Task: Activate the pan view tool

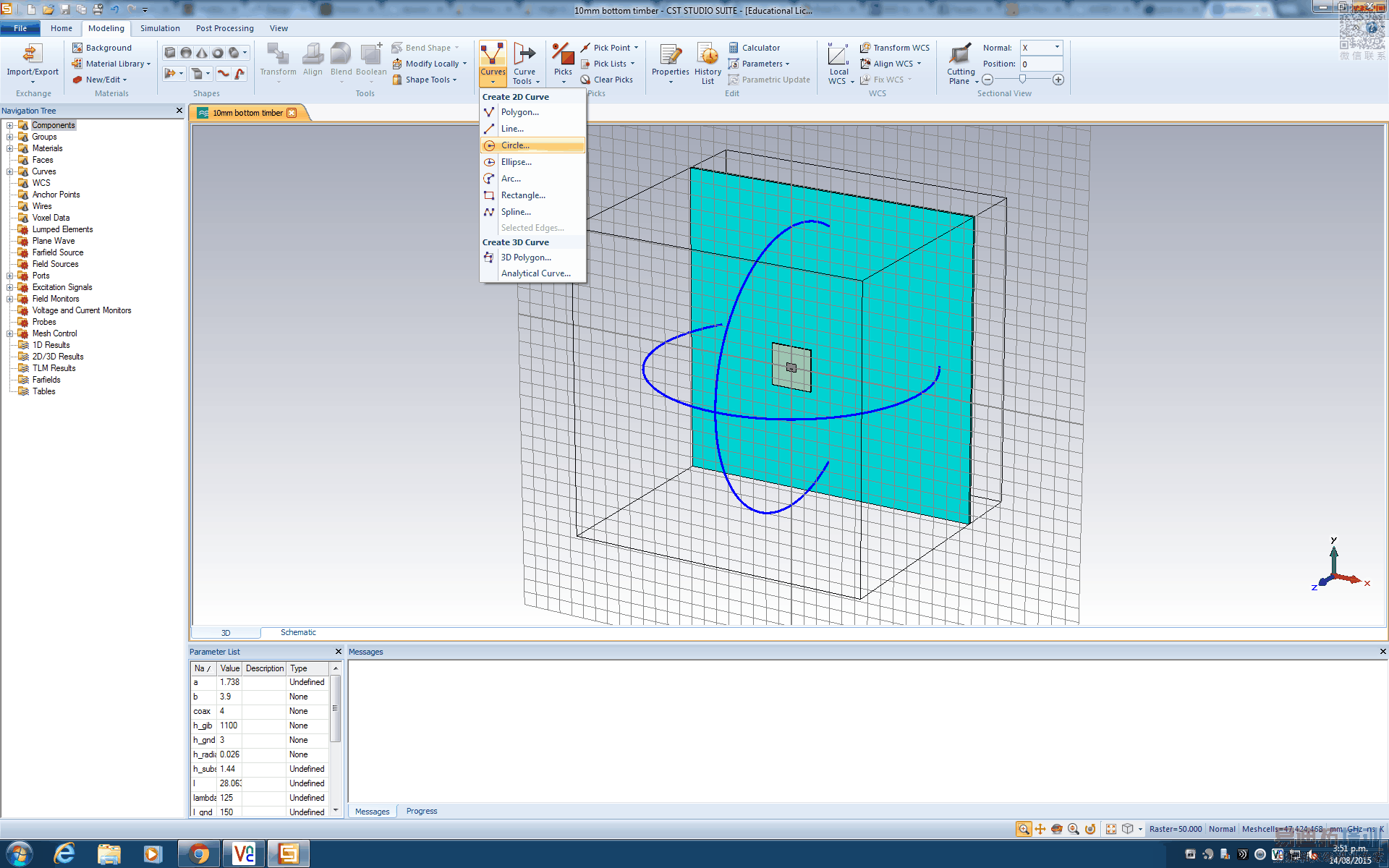Action: click(1040, 829)
